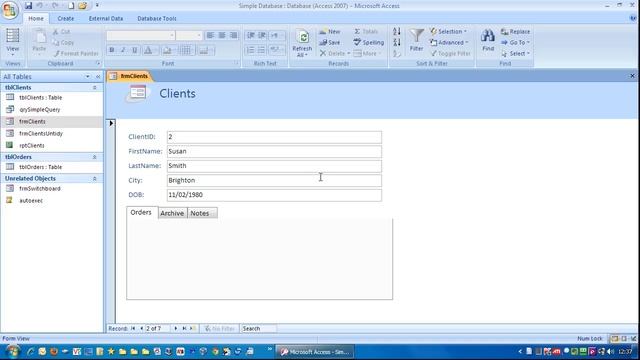Sort ascending with the A-Z icon
Screen dimensions: 640x360
point(397,31)
